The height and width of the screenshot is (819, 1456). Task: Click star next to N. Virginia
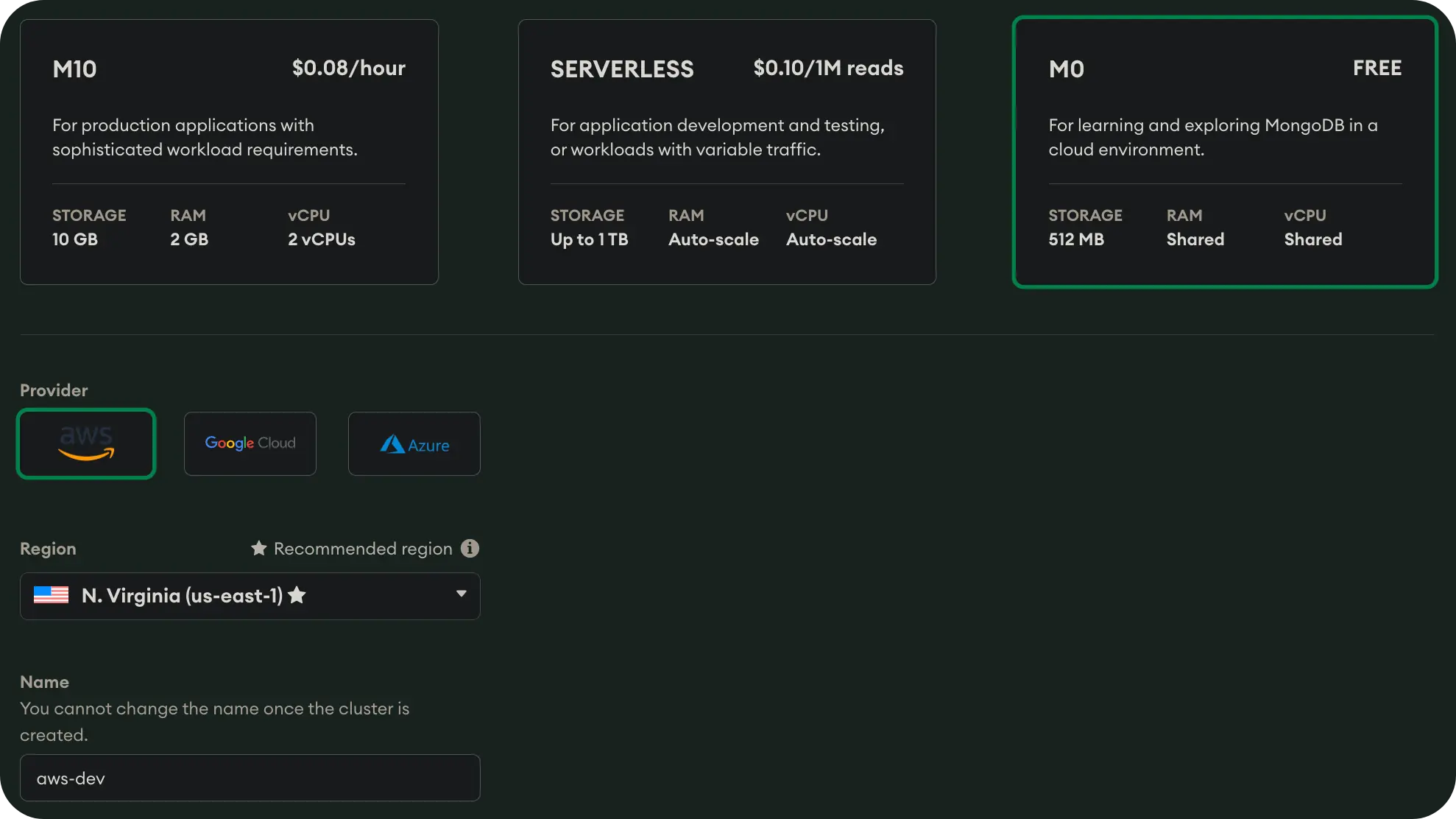pyautogui.click(x=297, y=595)
